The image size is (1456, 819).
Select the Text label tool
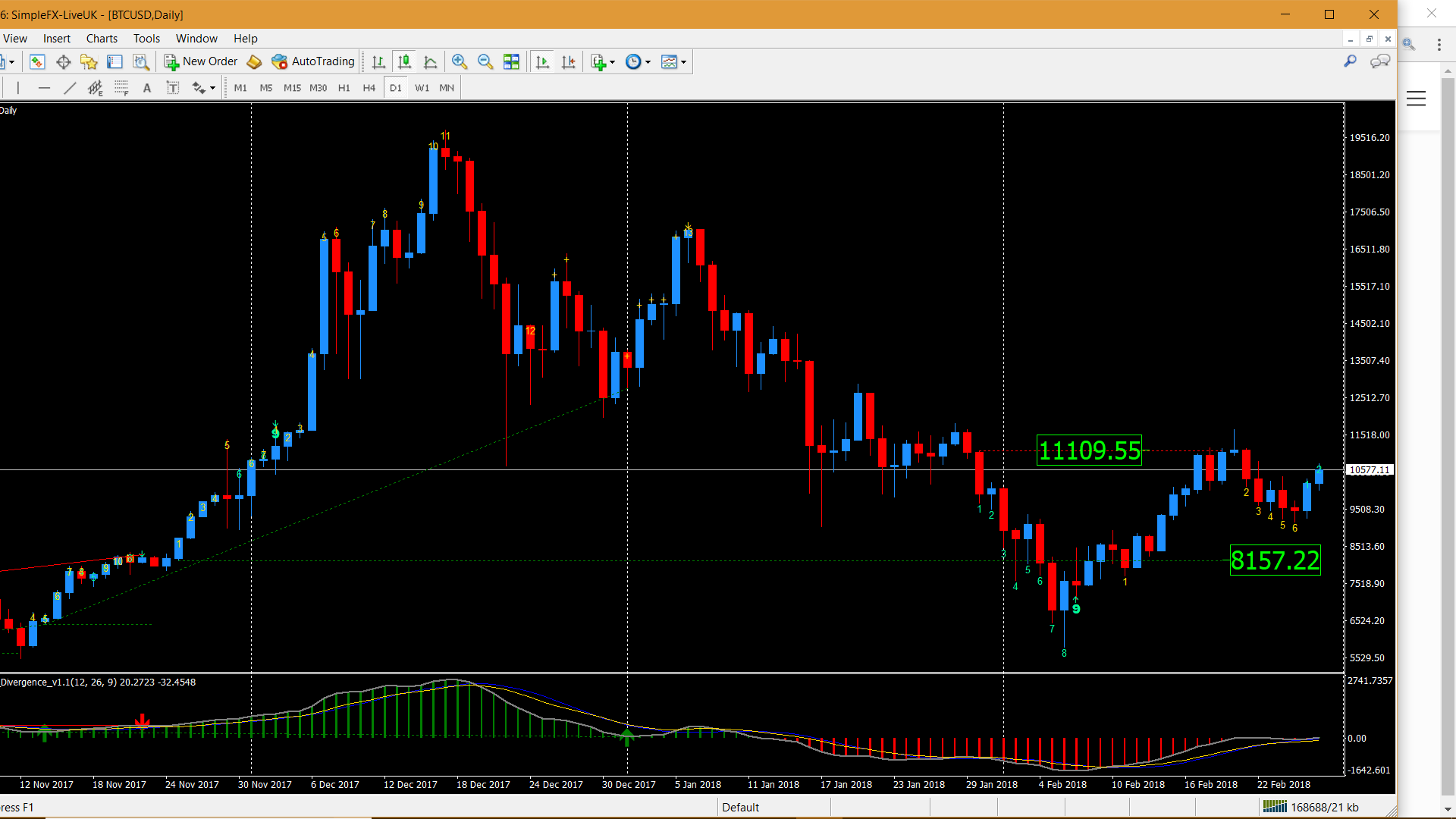click(173, 88)
